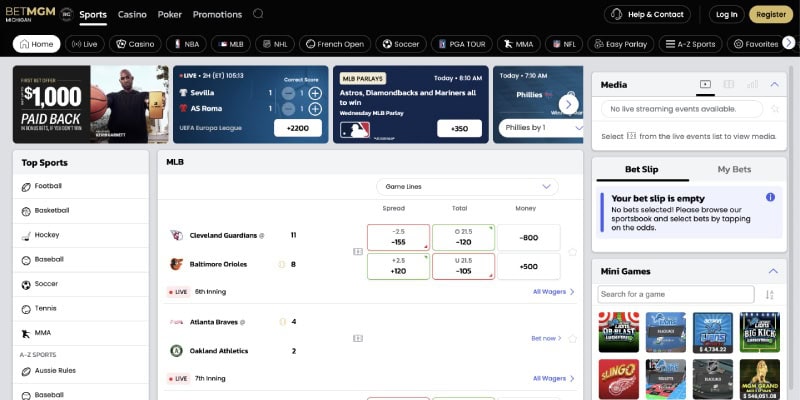This screenshot has width=800, height=400.
Task: Advance promo carousel with arrow button
Action: click(x=568, y=105)
